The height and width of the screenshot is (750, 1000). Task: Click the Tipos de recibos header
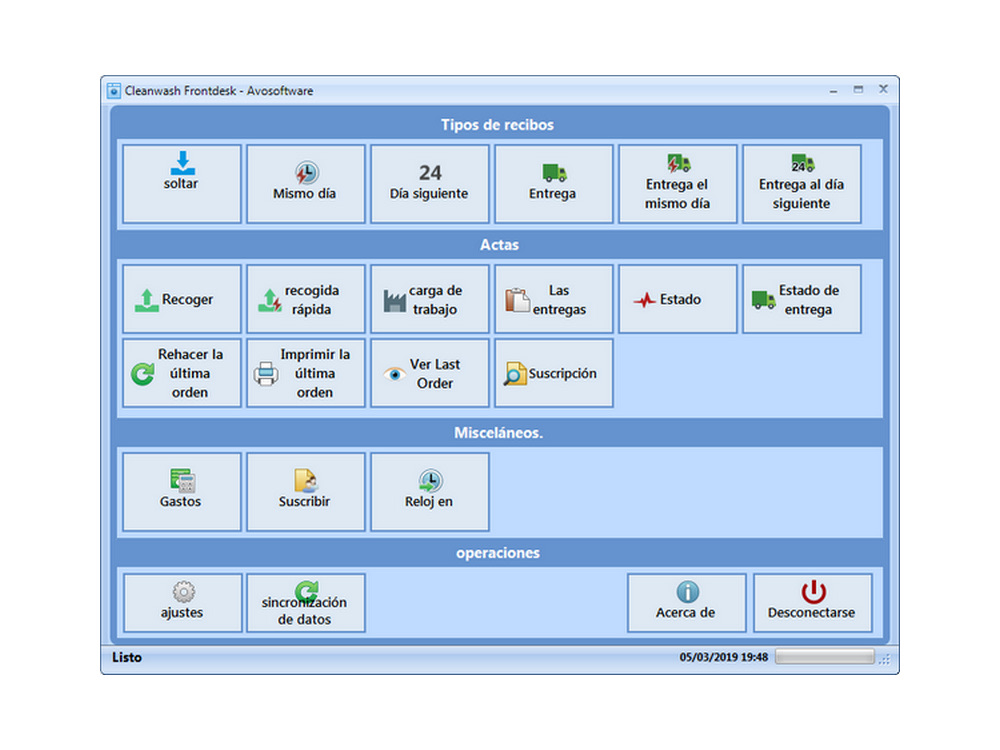[x=497, y=124]
